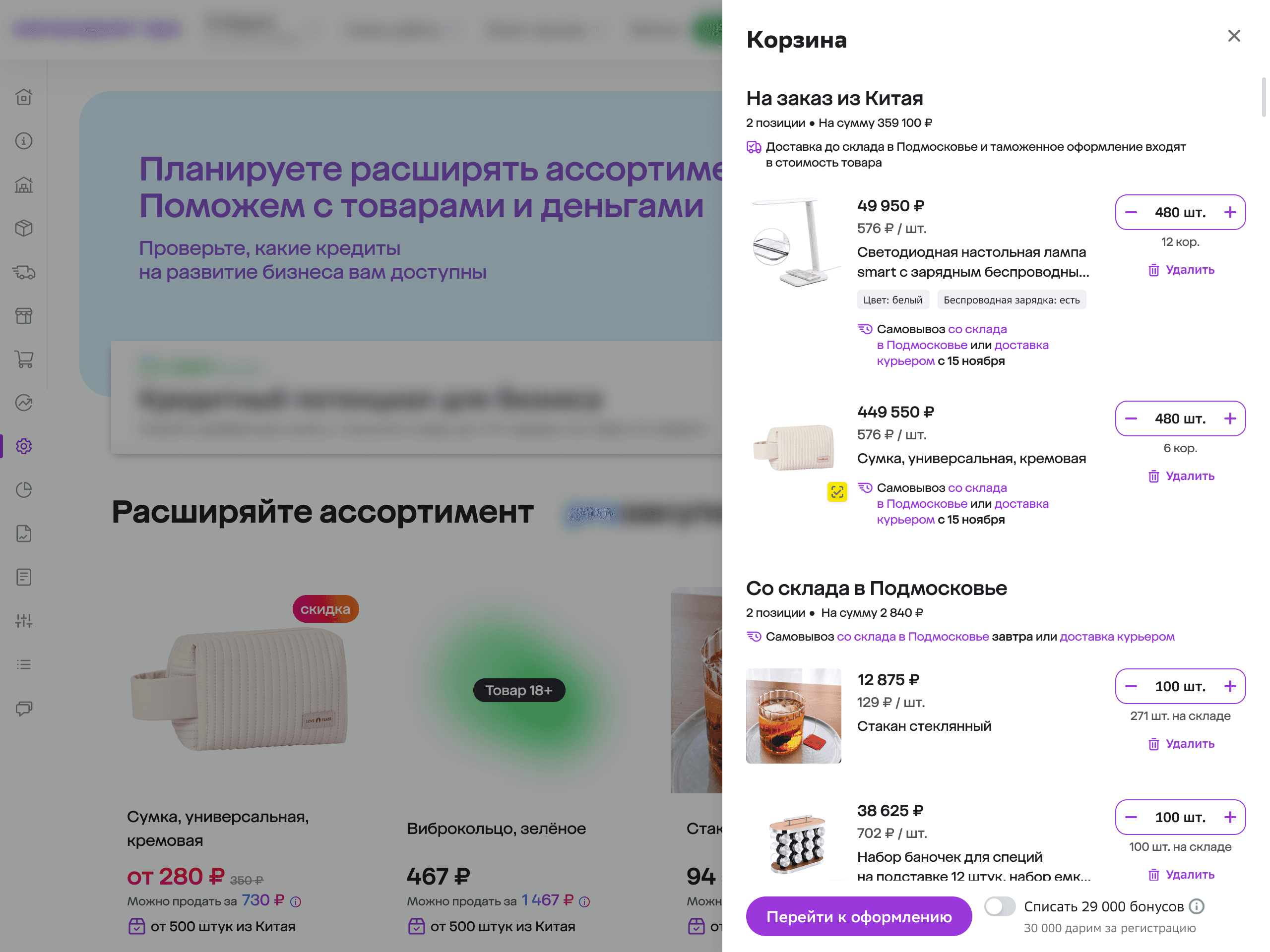Decrease glass quantity with minus icon
The image size is (1270, 952).
coord(1131,686)
